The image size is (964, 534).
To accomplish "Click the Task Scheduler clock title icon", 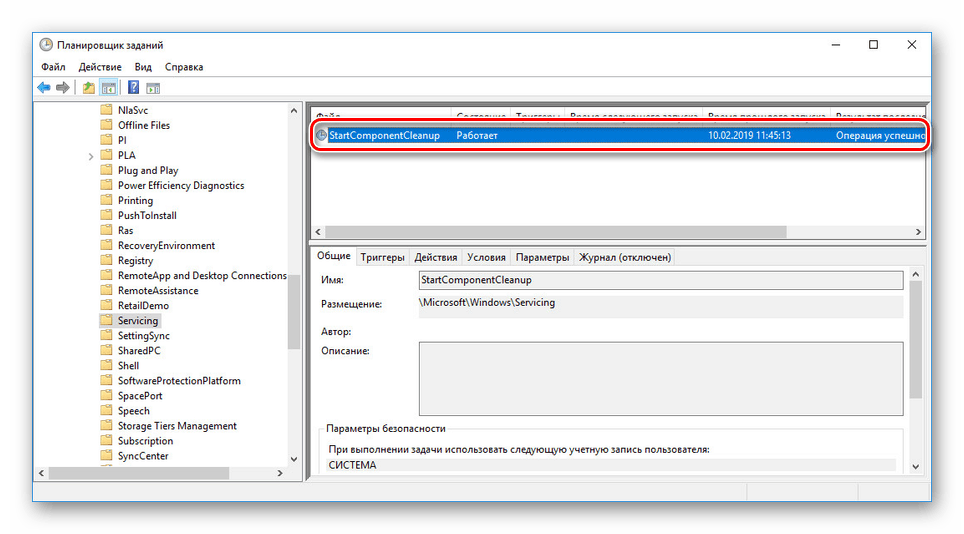I will 46,45.
